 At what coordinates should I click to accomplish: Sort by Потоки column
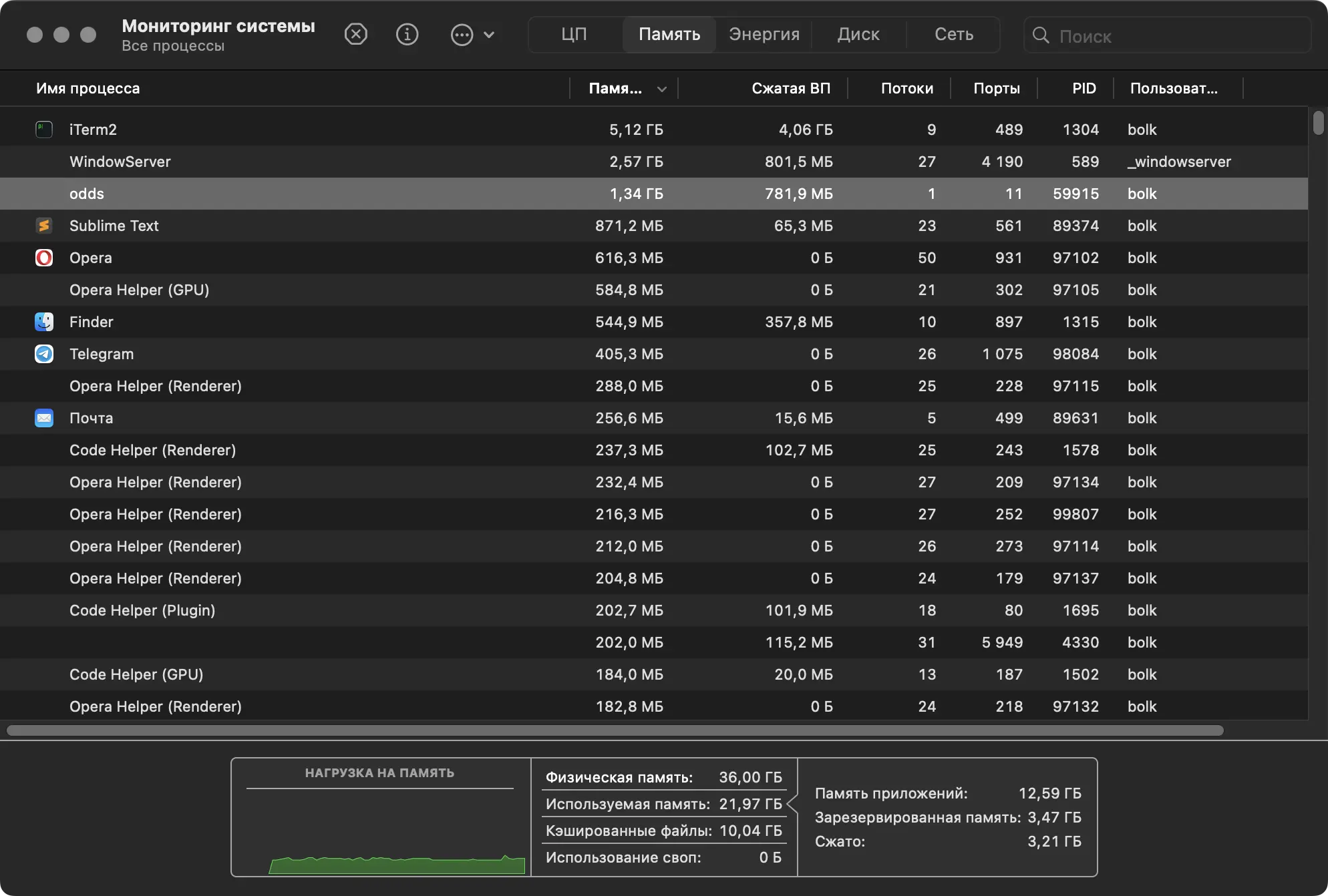907,88
